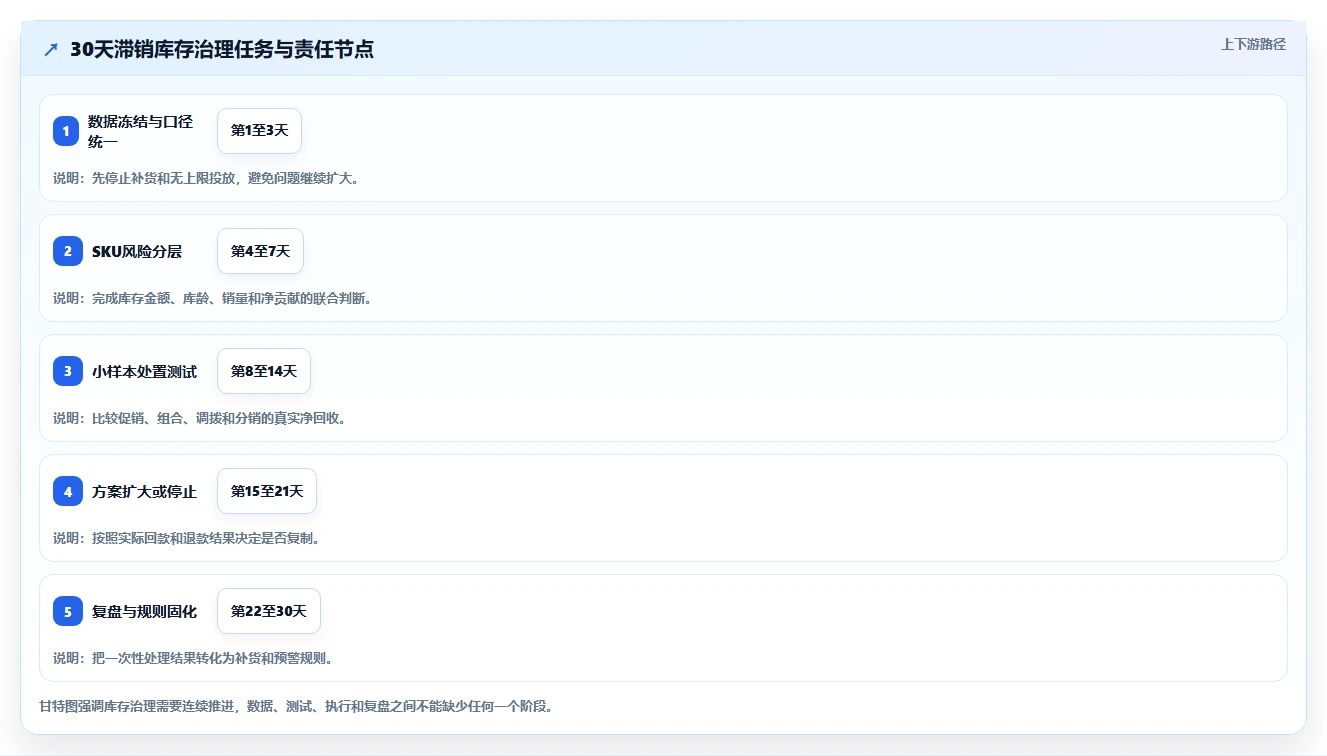The height and width of the screenshot is (756, 1327).
Task: Select the 第22至30天 time chip
Action: [x=269, y=611]
